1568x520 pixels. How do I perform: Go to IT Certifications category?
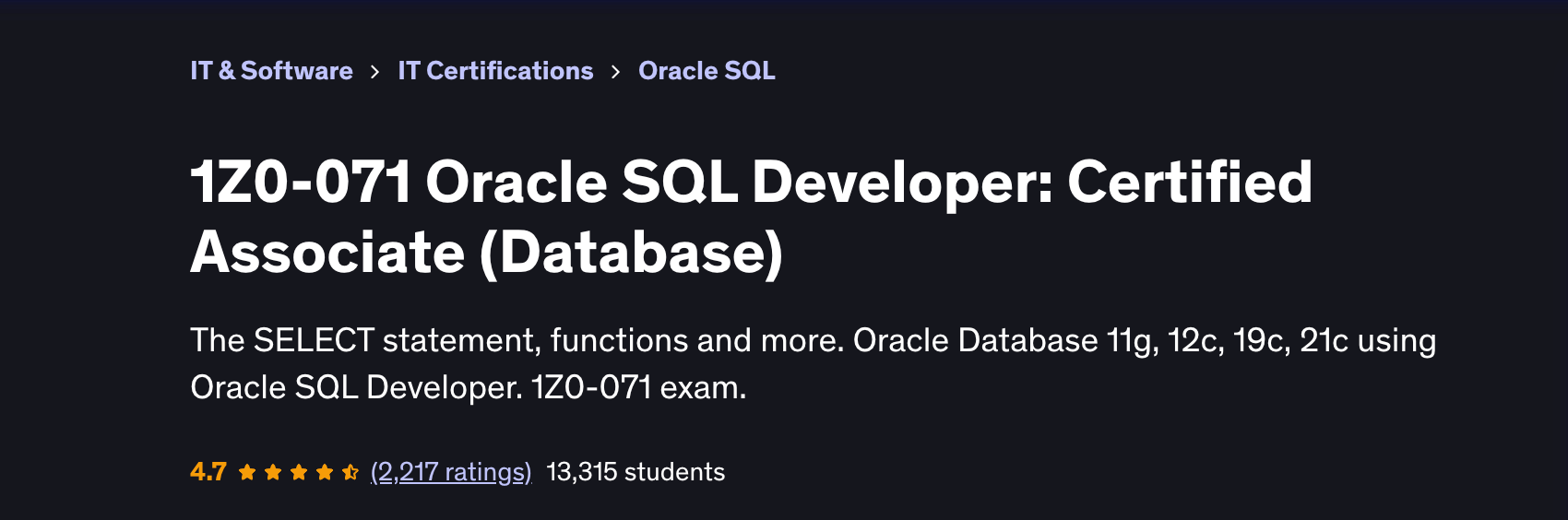pos(495,71)
